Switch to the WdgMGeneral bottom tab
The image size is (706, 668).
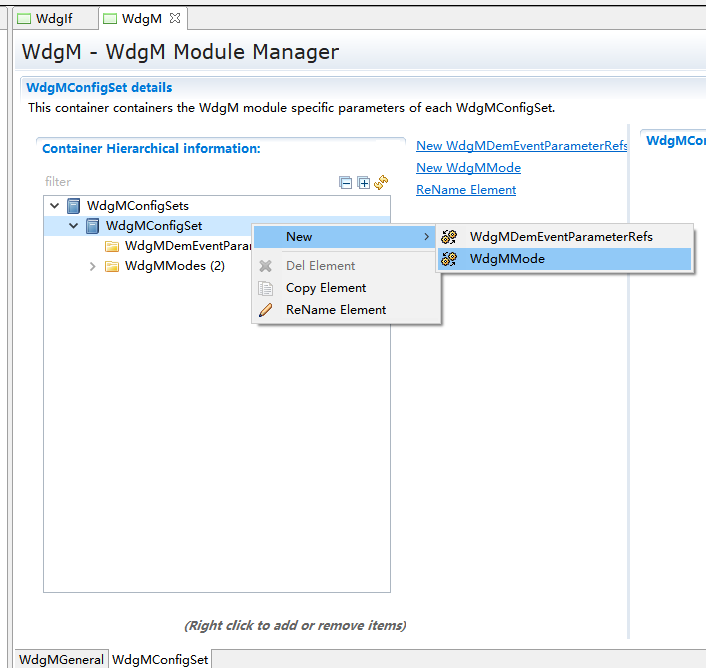click(61, 659)
